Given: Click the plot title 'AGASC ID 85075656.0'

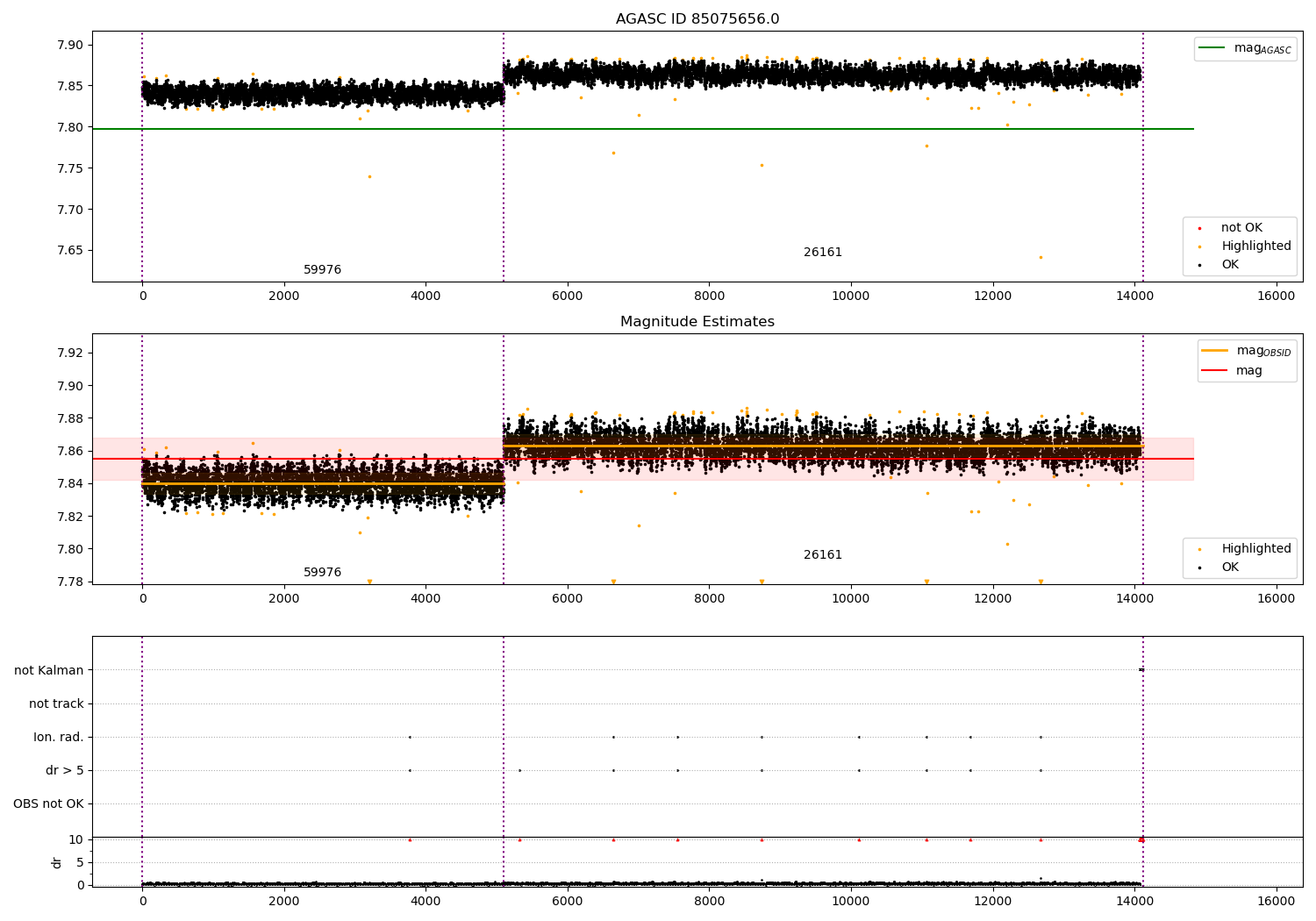Looking at the screenshot, I should tap(697, 19).
